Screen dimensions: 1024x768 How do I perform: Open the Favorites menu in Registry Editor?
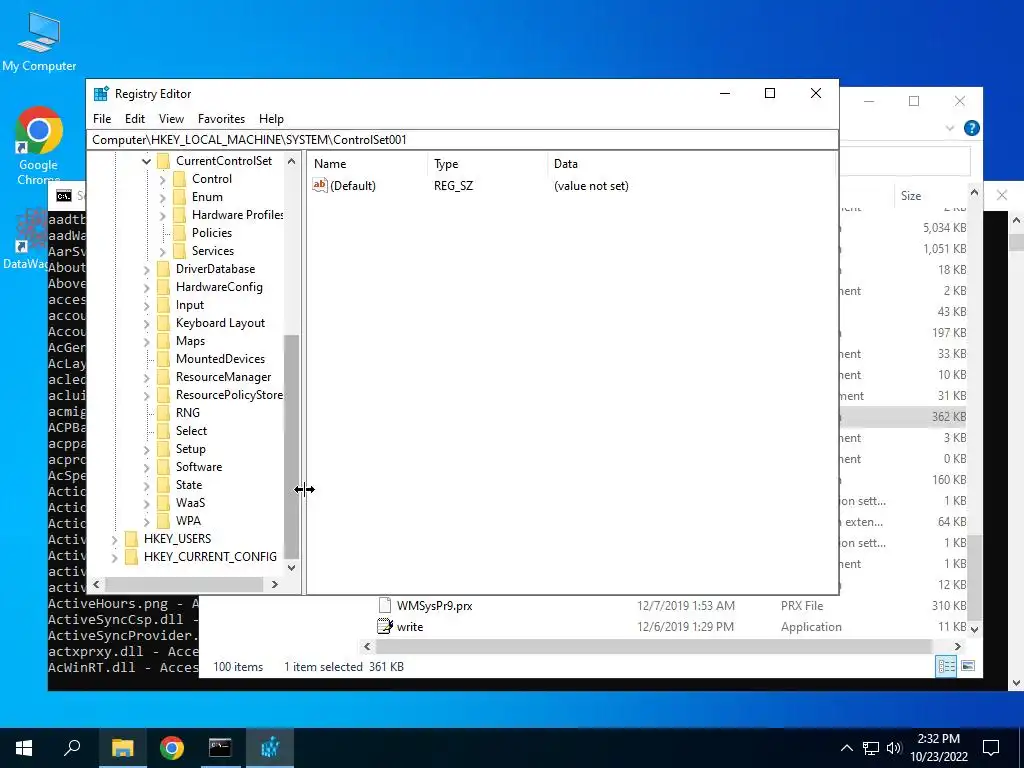pos(221,119)
